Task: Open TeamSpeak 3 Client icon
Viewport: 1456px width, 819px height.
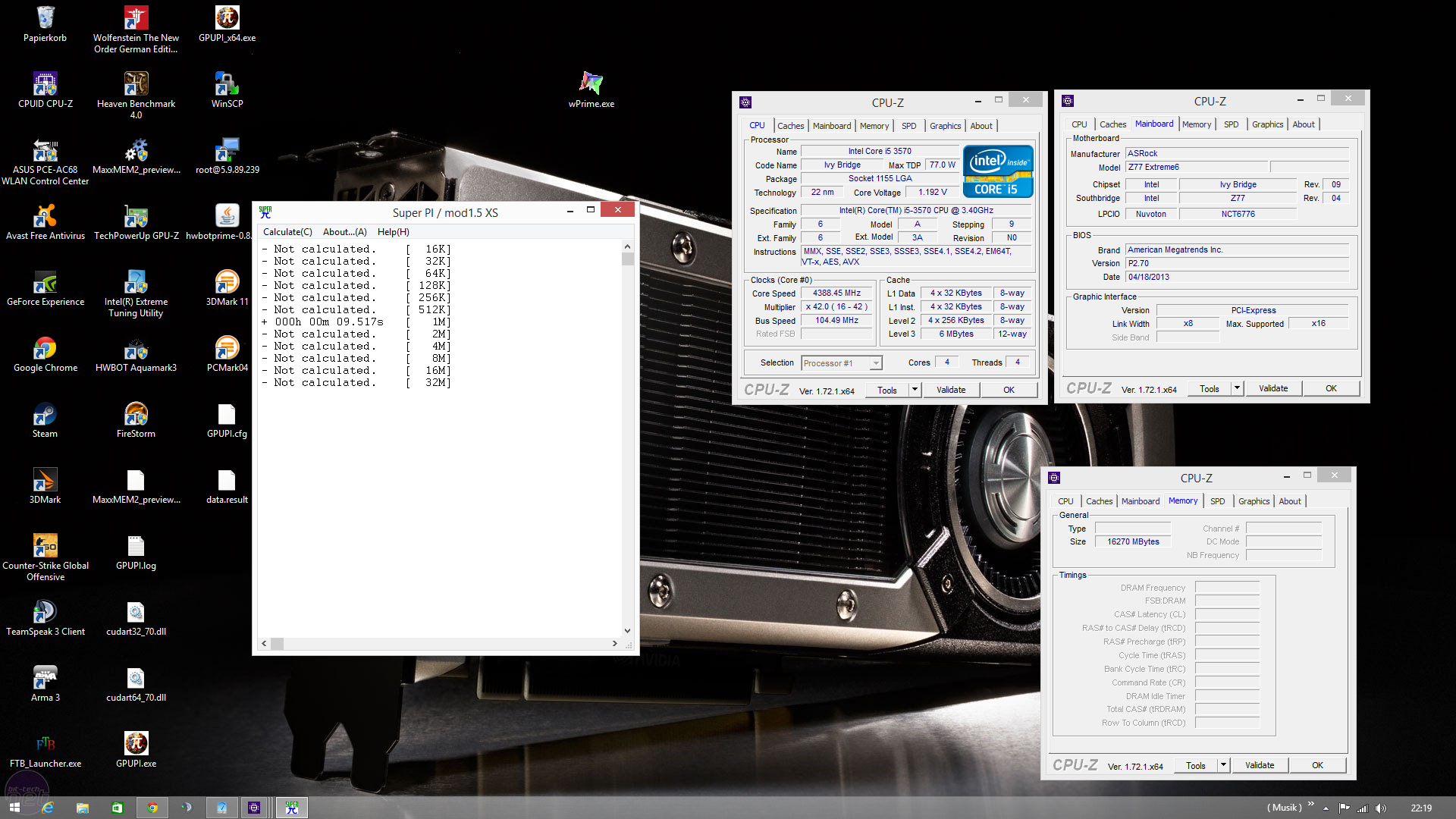Action: pos(45,618)
